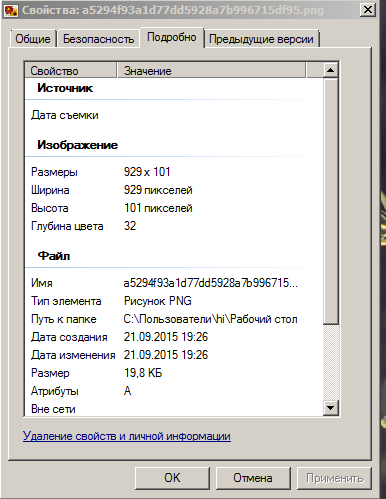
Task: Select the Атрибуты property row
Action: click(174, 391)
